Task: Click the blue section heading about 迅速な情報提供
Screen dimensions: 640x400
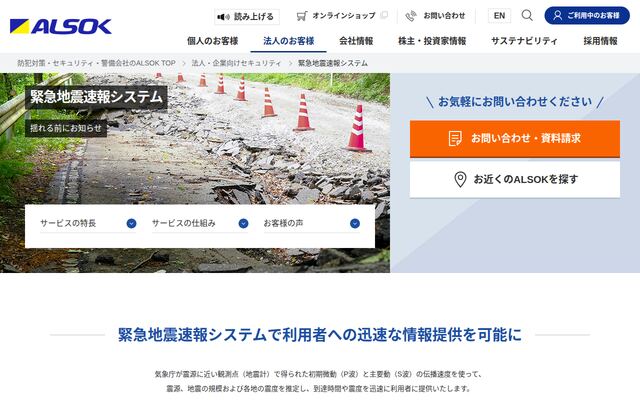Action: 320,335
